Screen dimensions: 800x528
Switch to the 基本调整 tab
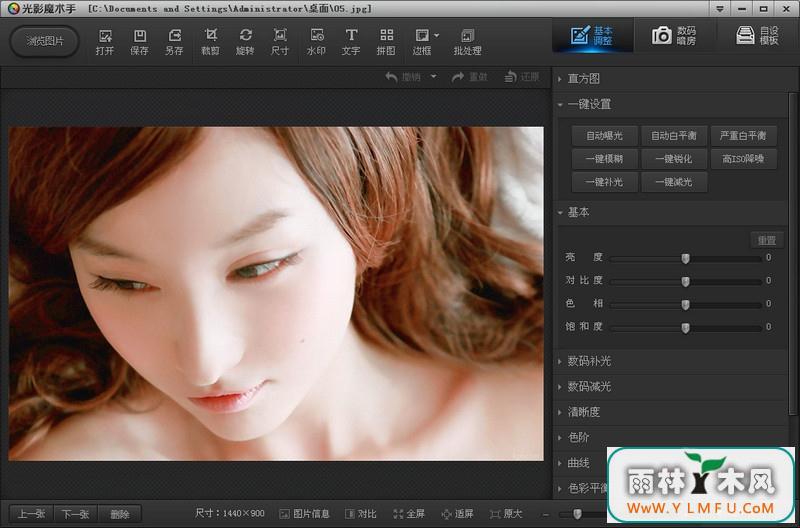(592, 36)
